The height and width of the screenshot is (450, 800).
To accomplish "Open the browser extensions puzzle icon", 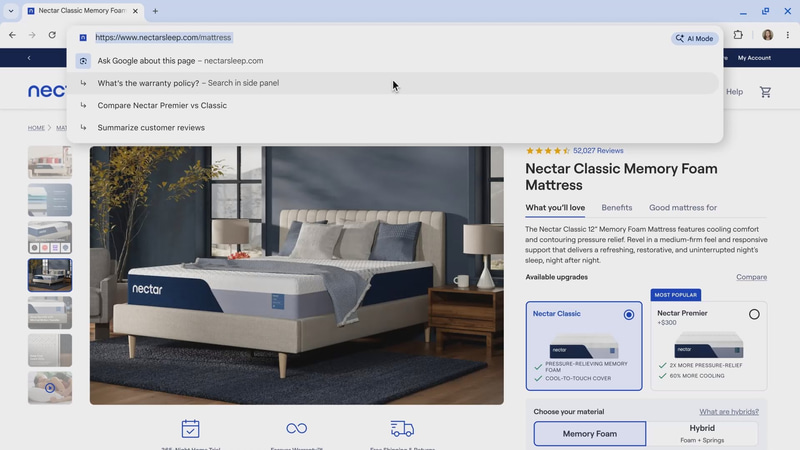I will tap(738, 35).
